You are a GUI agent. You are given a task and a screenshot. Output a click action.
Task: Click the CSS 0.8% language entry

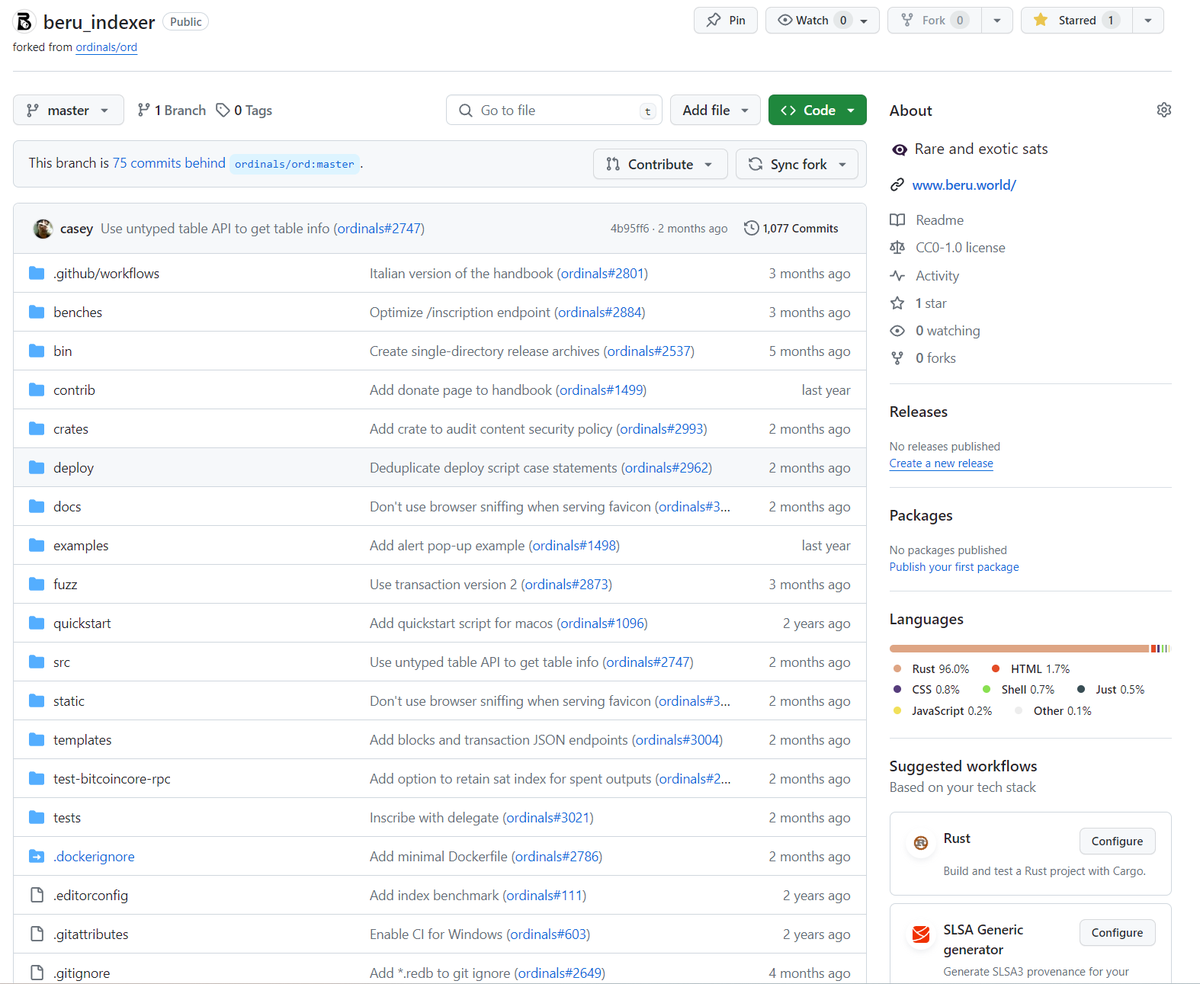click(926, 689)
